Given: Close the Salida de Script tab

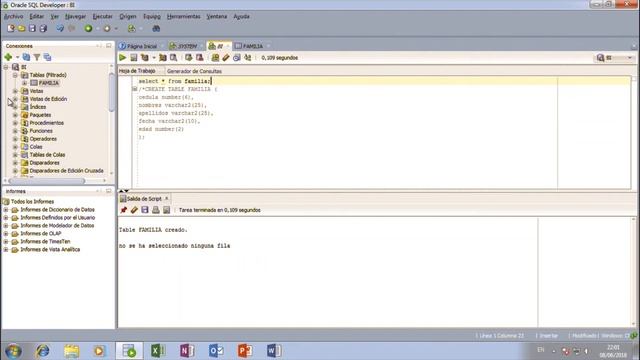Looking at the screenshot, I should (x=167, y=198).
